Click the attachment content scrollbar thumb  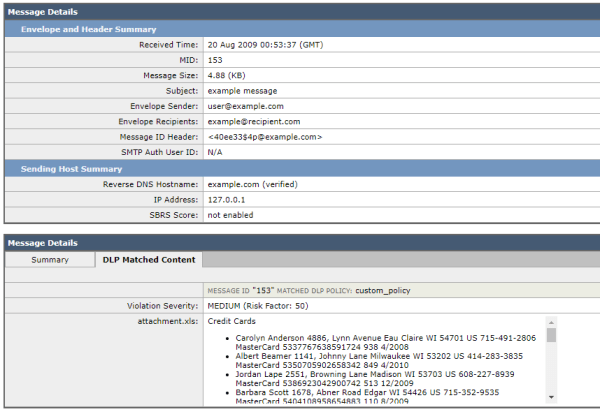coord(551,335)
